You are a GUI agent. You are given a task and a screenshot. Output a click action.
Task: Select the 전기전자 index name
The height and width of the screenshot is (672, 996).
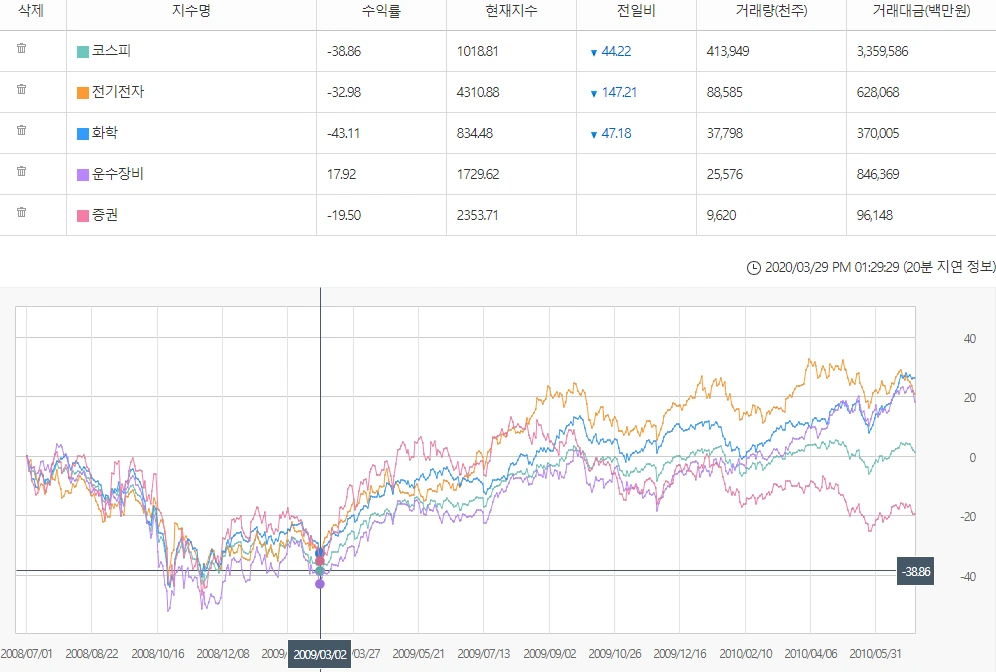pyautogui.click(x=118, y=91)
